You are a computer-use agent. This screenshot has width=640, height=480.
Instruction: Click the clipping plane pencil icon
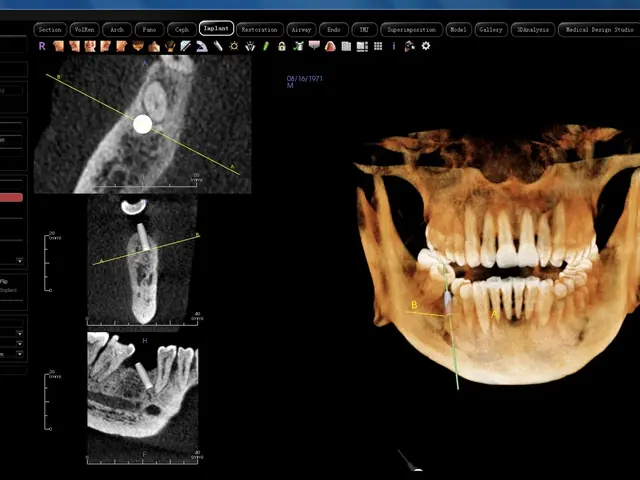(186, 46)
